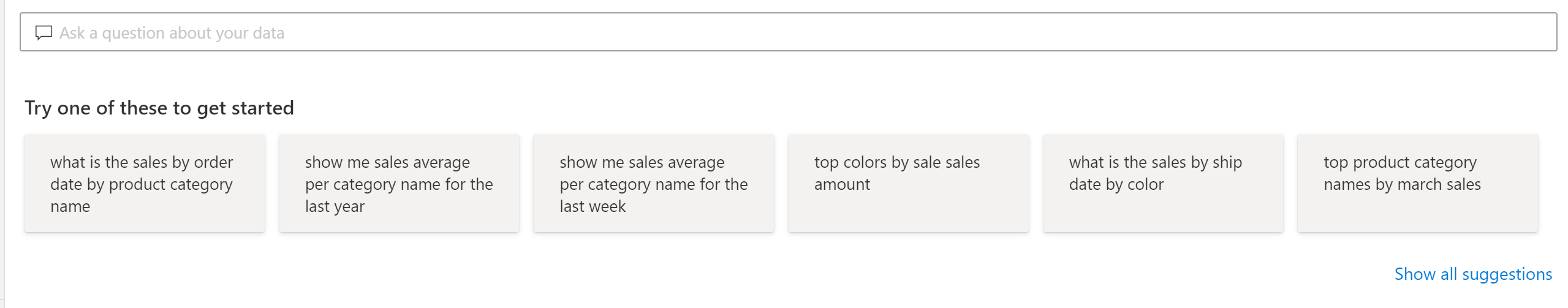Screen dimensions: 1568x308
Task: Select "what is the sales by order date" suggestion
Action: click(x=145, y=184)
